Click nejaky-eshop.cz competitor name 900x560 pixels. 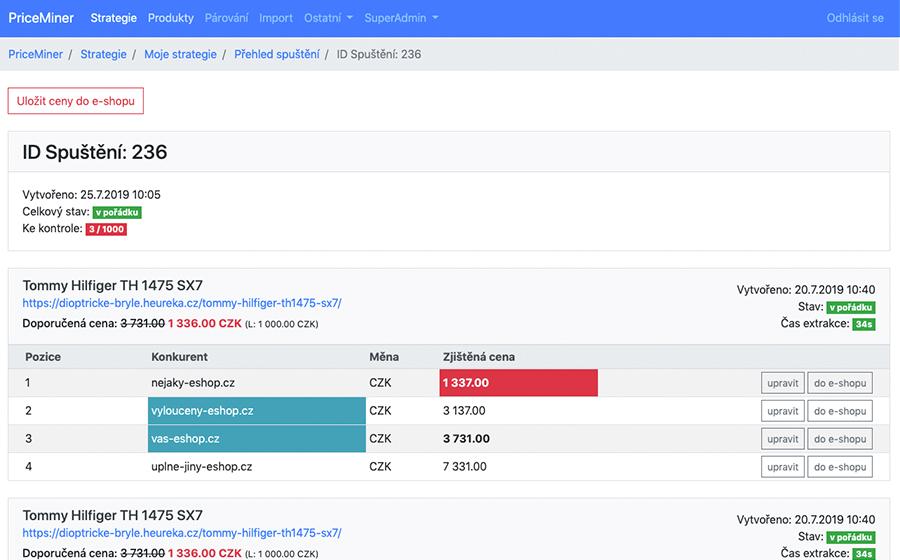click(x=193, y=383)
